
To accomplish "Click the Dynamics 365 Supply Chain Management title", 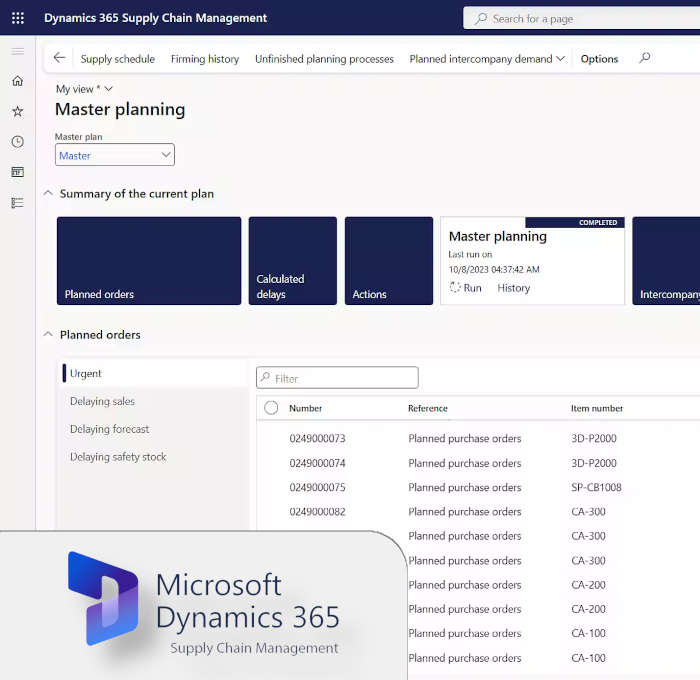I will coord(155,18).
